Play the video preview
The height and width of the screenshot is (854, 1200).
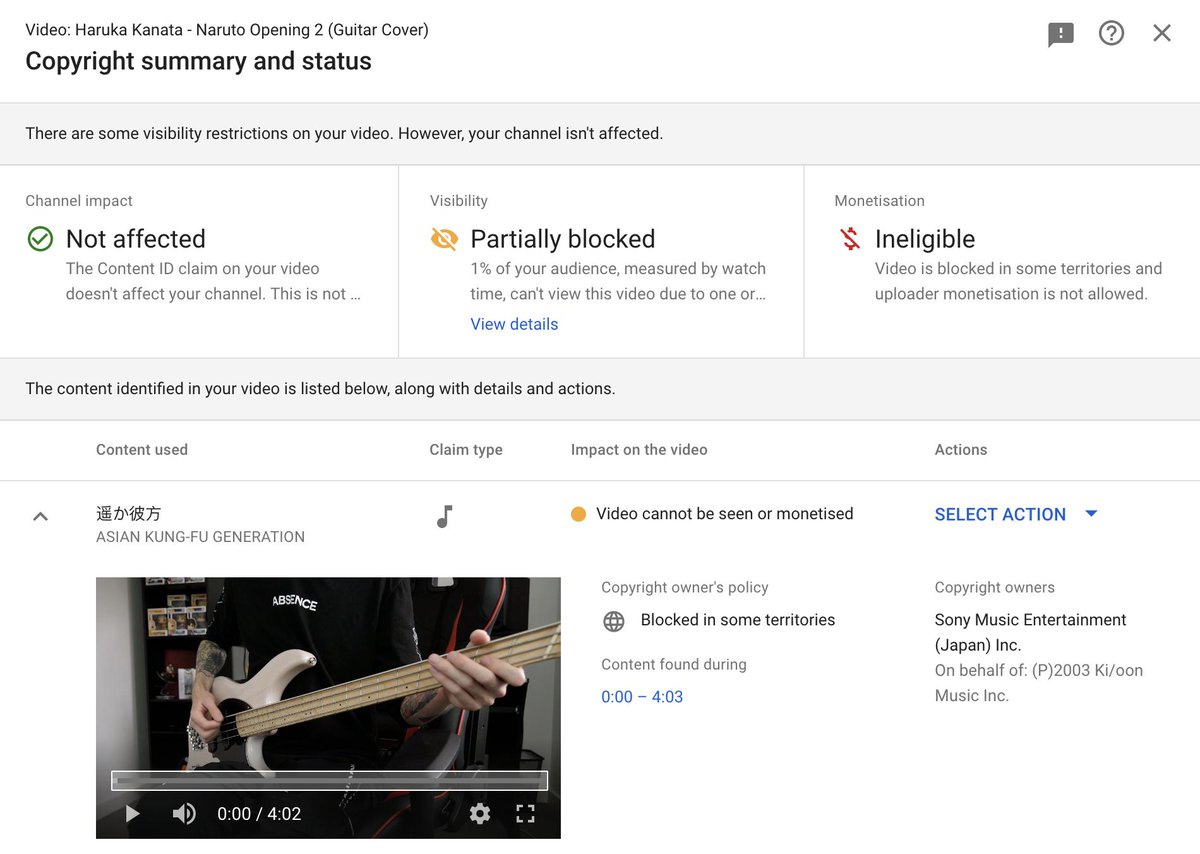click(x=132, y=814)
